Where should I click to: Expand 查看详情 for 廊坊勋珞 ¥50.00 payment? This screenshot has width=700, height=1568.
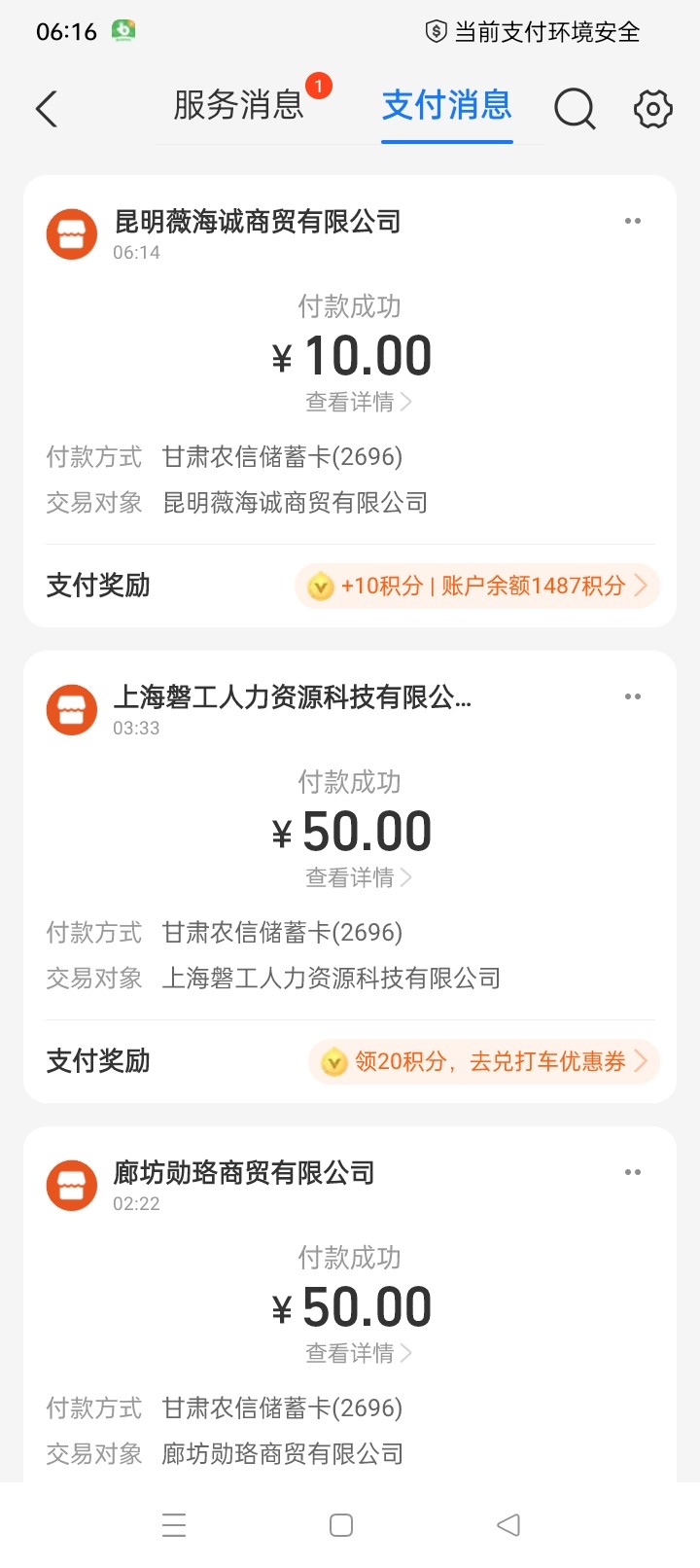pos(358,1353)
